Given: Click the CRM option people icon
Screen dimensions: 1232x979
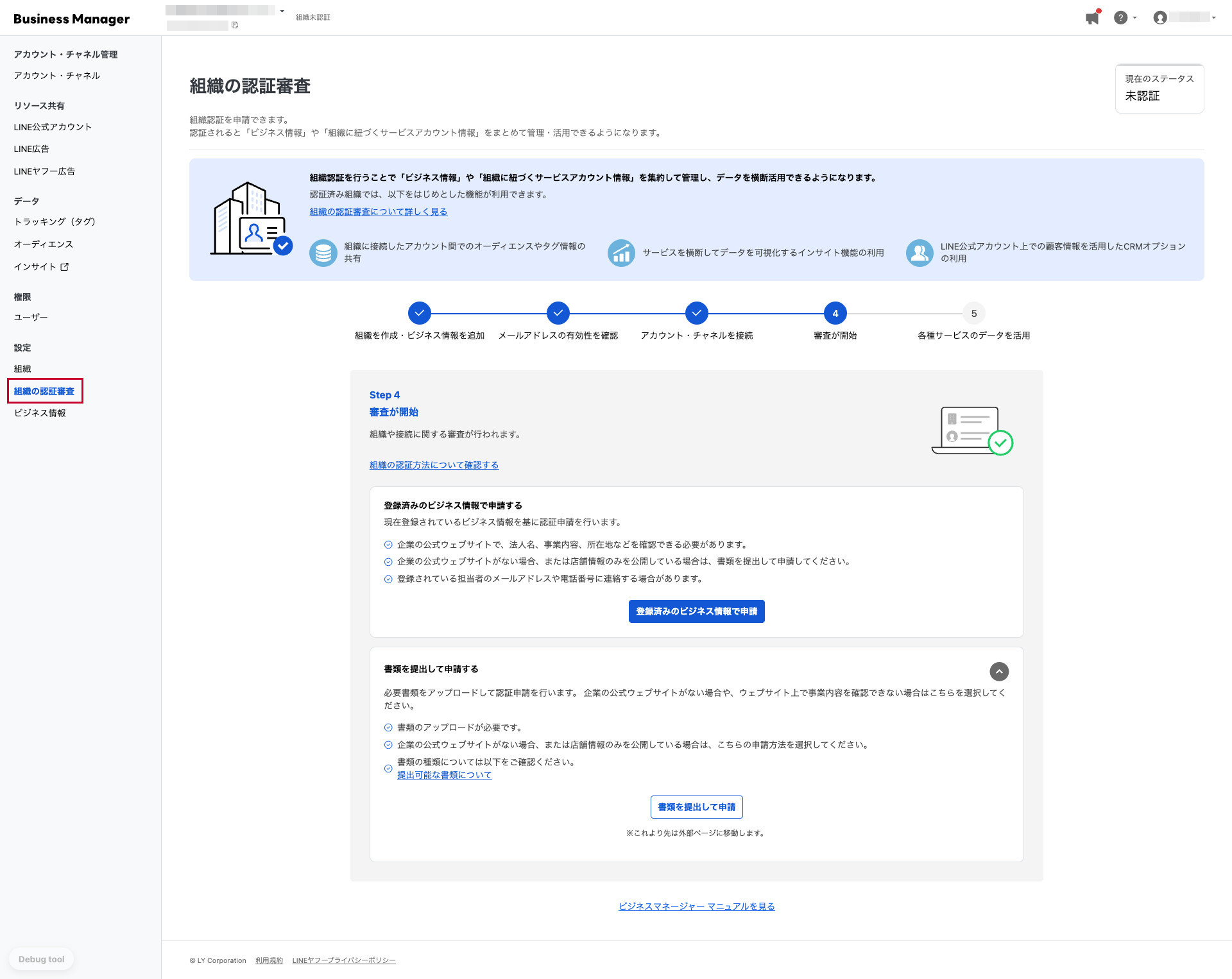Looking at the screenshot, I should [920, 253].
